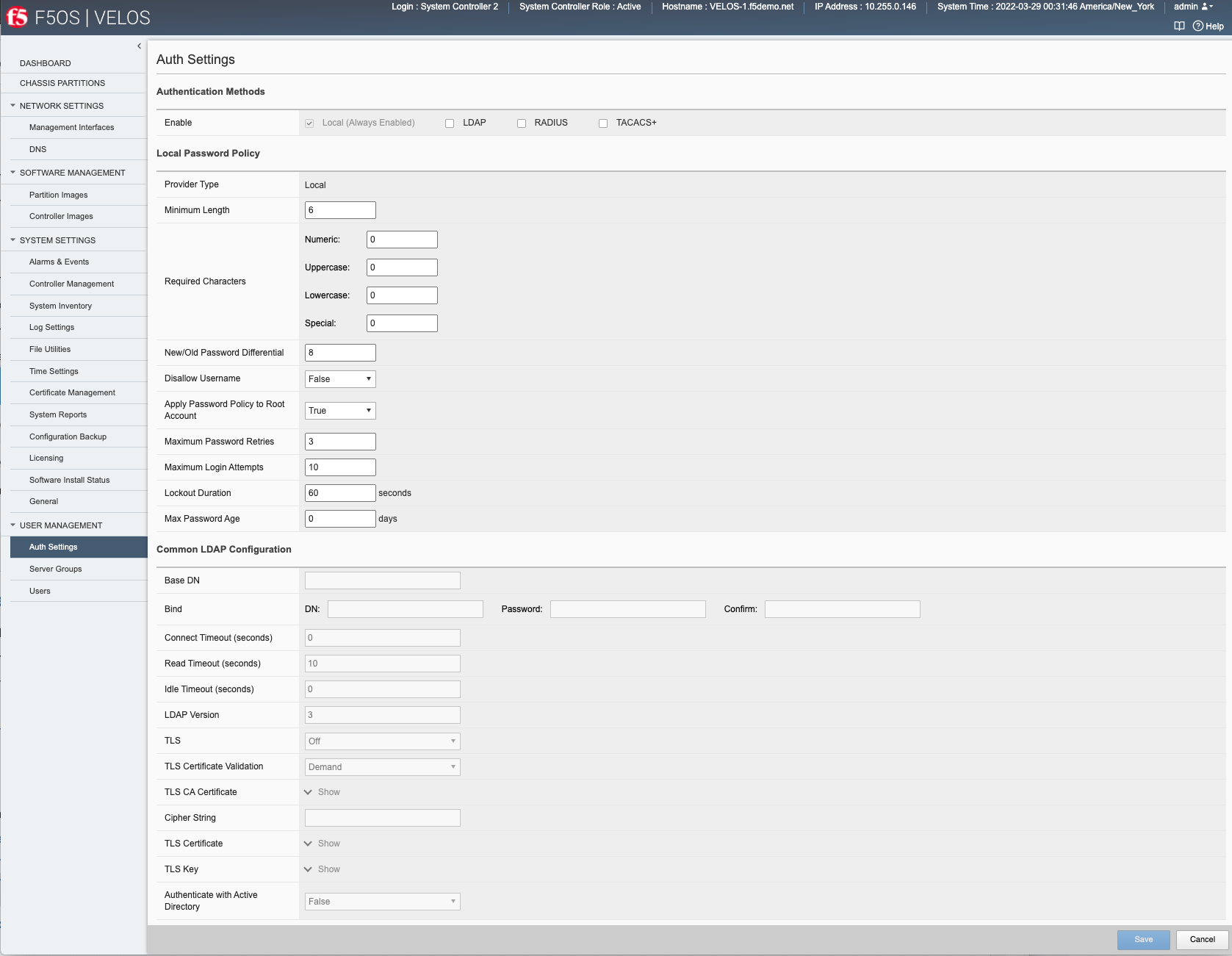Show the TLS CA Certificate field
1232x956 pixels.
pyautogui.click(x=322, y=792)
